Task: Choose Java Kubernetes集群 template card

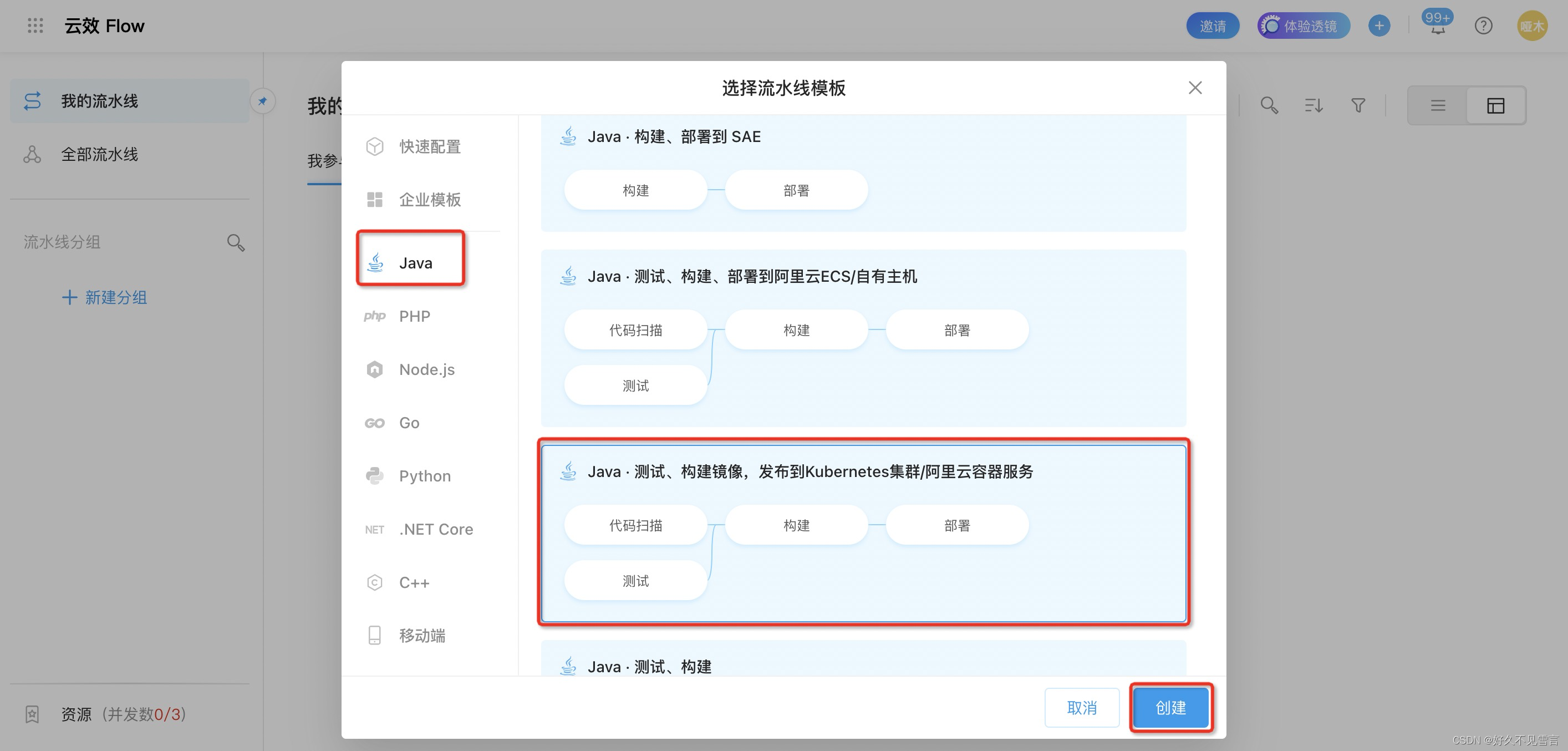Action: point(863,534)
